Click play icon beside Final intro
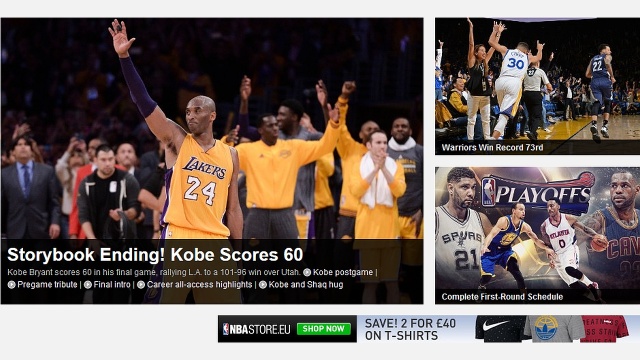 coord(88,284)
